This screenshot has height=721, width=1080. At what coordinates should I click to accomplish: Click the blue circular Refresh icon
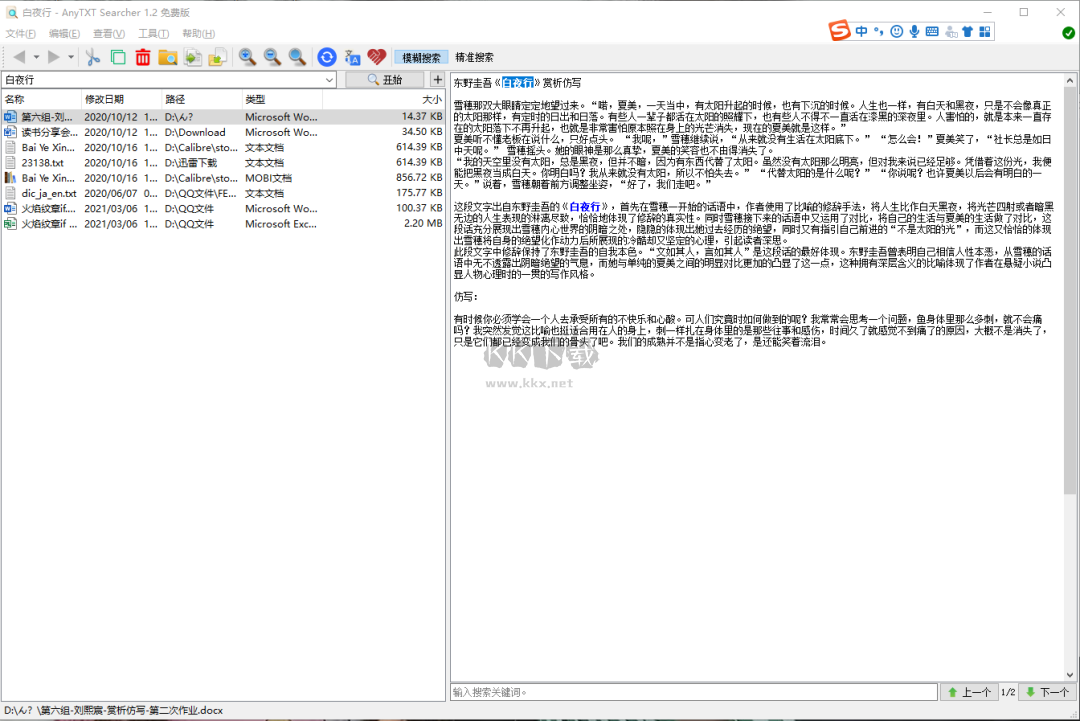327,57
